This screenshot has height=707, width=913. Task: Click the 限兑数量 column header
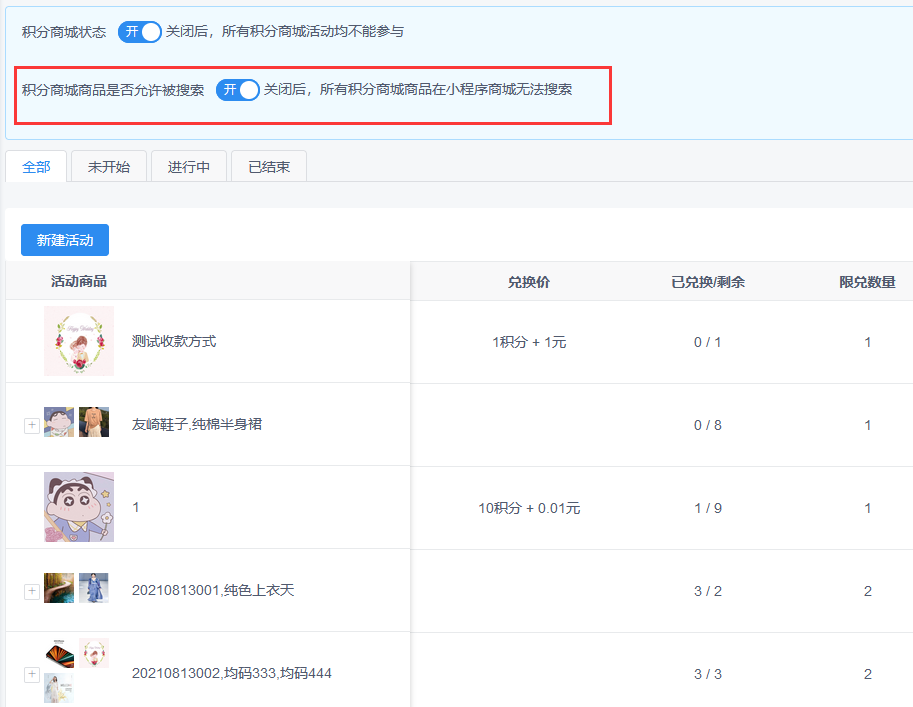point(867,282)
